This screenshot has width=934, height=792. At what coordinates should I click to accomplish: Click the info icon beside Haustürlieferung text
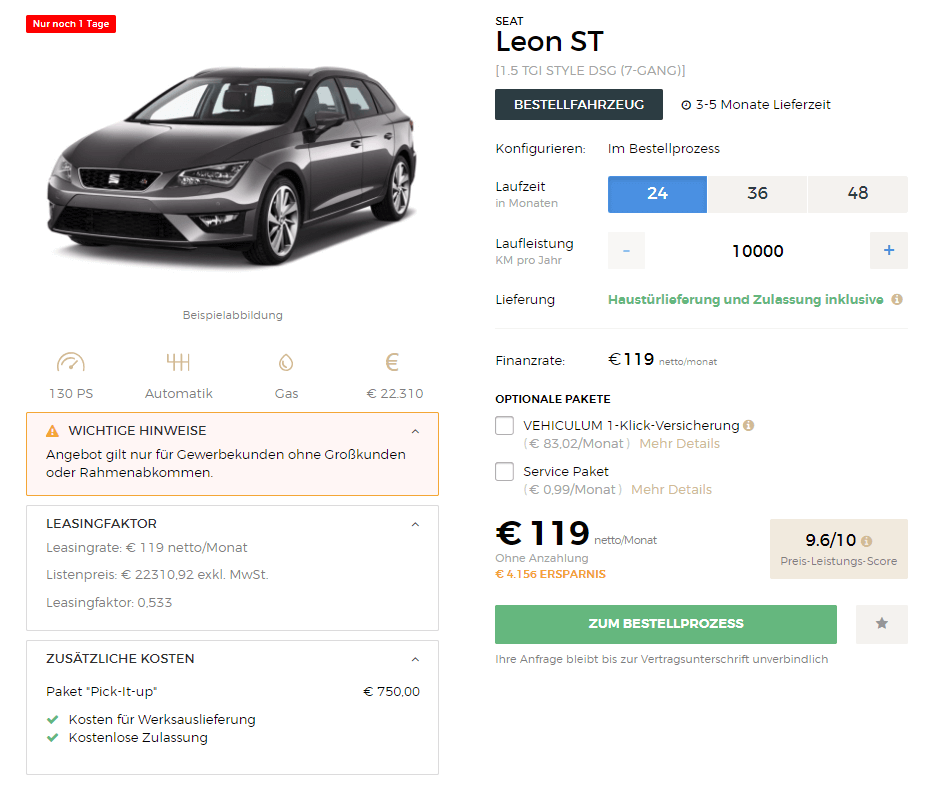pyautogui.click(x=896, y=300)
